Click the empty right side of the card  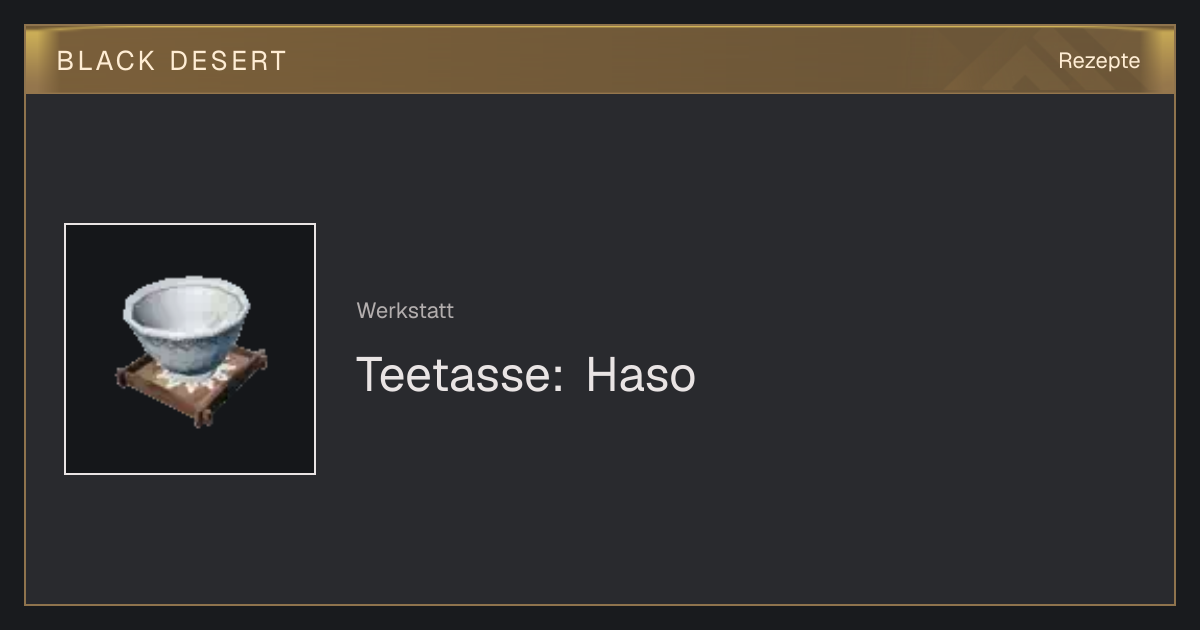(x=950, y=350)
